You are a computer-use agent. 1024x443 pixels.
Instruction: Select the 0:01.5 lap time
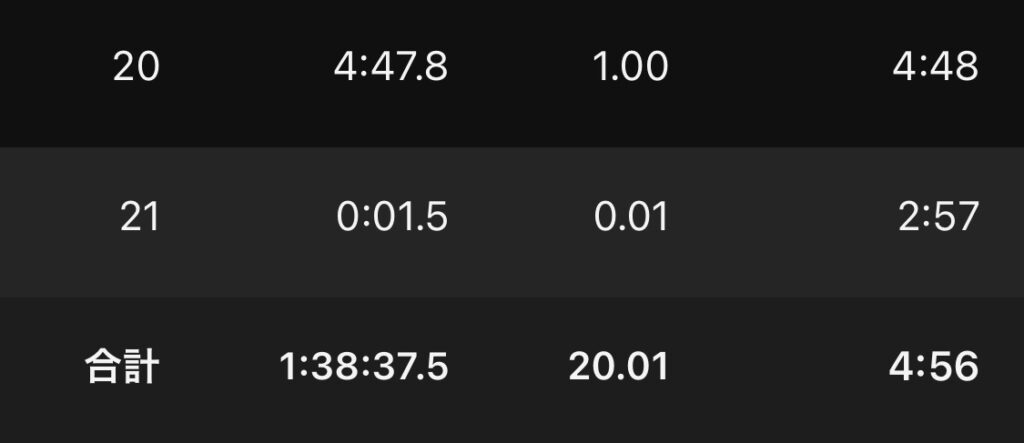[x=390, y=217]
